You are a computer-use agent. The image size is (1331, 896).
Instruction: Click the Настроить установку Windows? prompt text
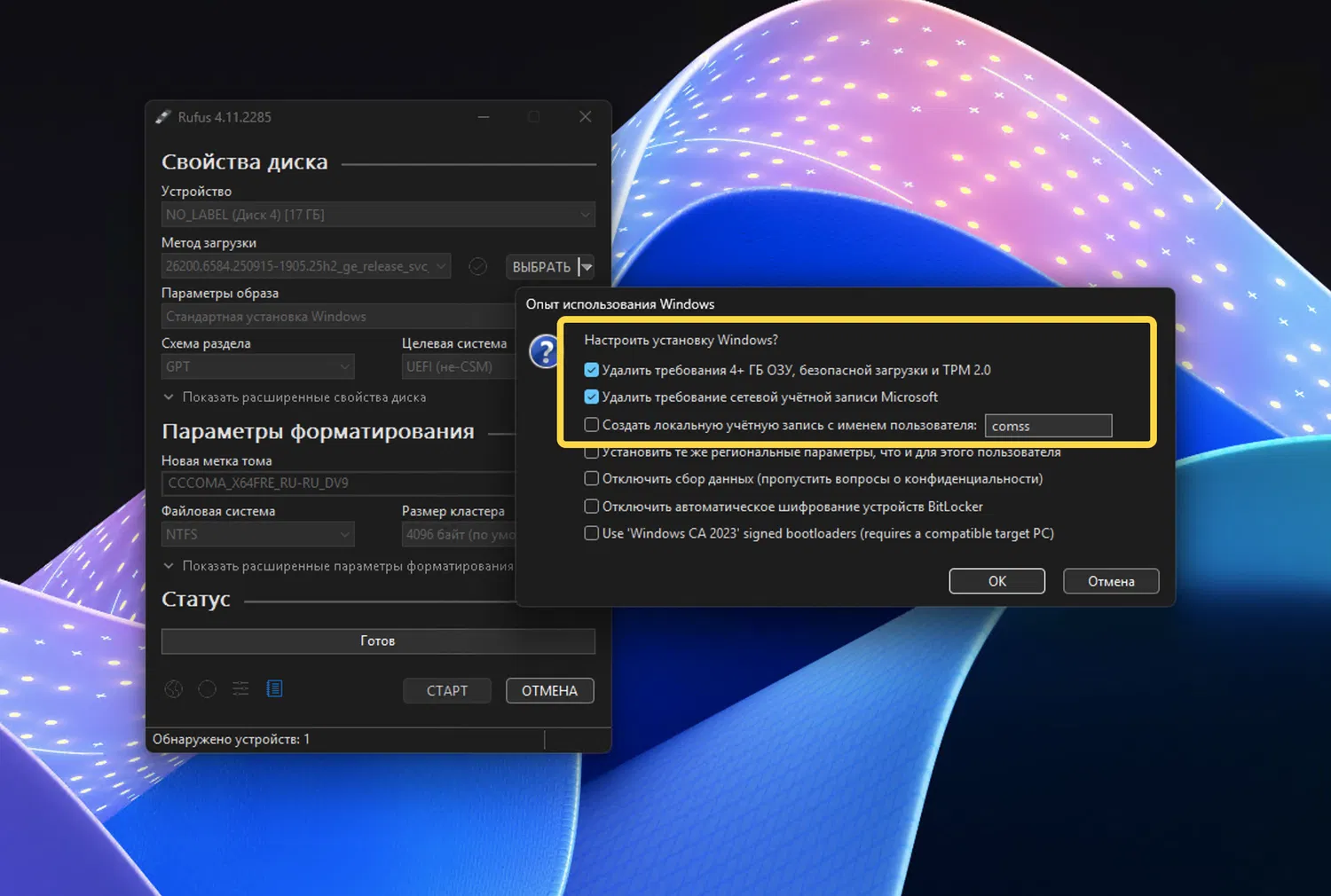pos(681,340)
